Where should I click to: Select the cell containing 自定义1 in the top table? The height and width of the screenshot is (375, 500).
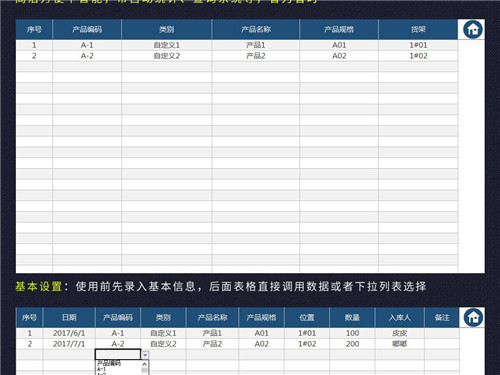tap(167, 45)
